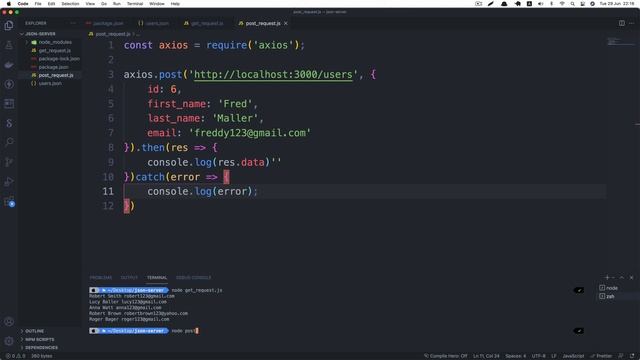
Task: Toggle Compile Hero Off in status bar
Action: [445, 356]
